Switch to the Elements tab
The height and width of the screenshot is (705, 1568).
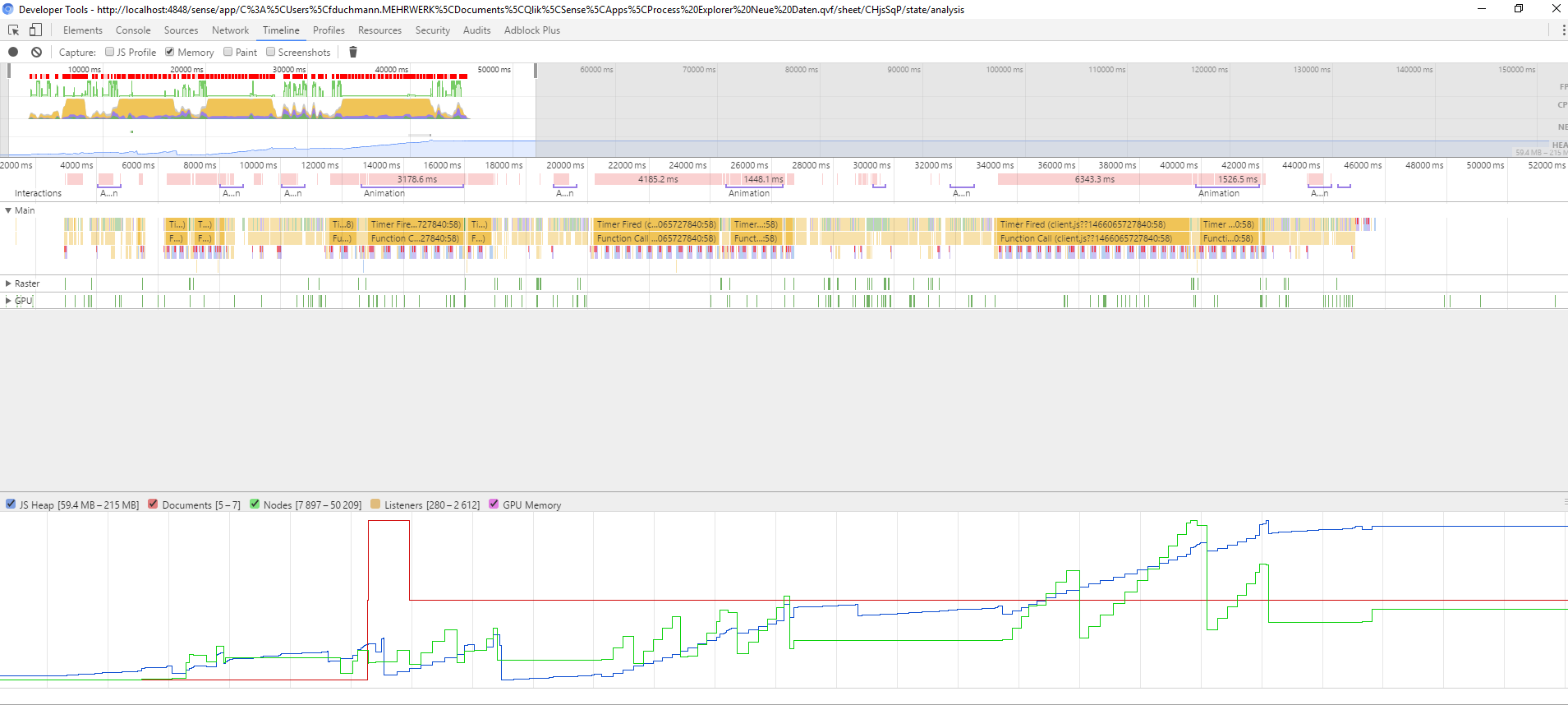point(83,30)
